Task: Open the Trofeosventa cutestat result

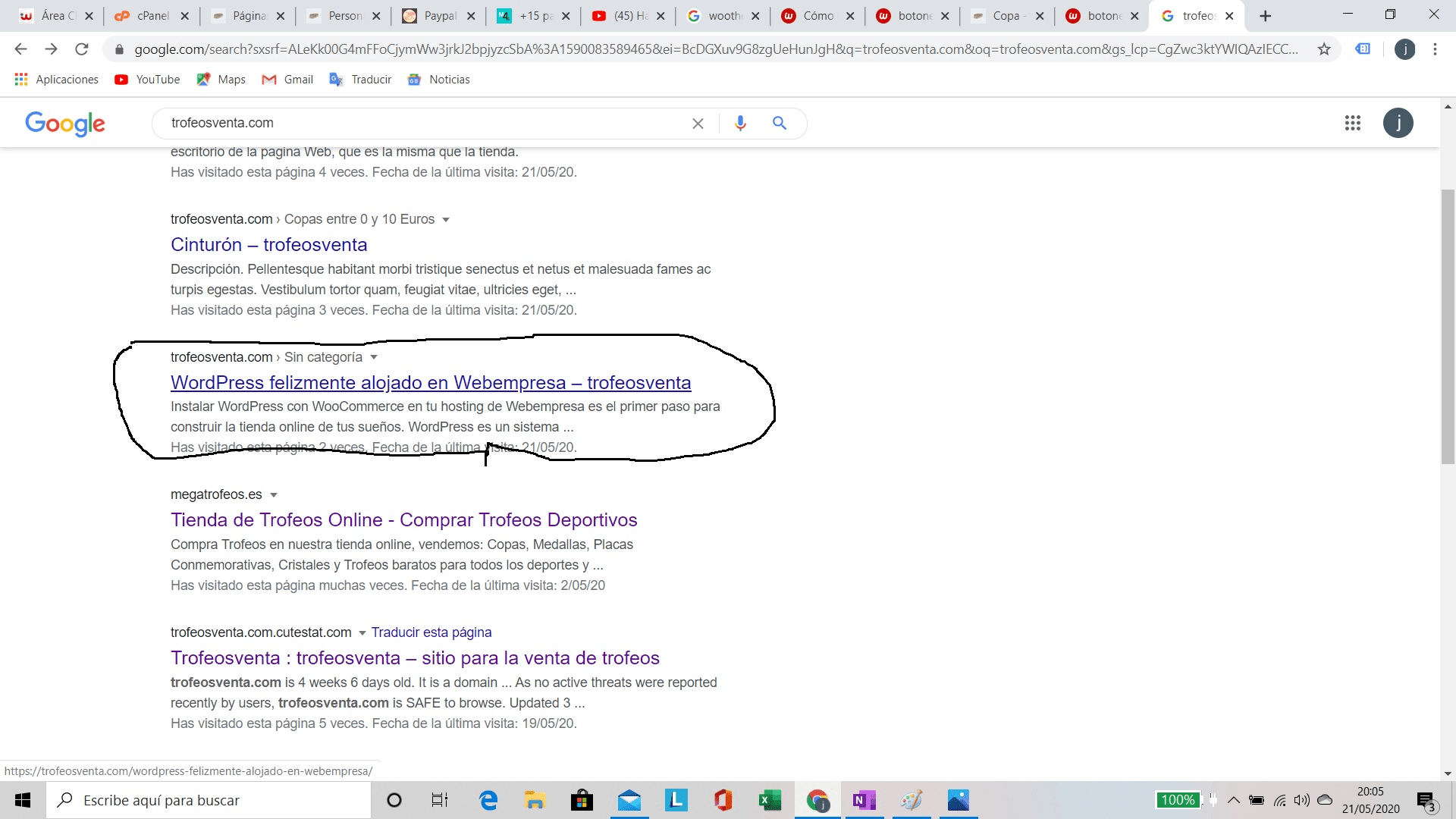Action: 415,657
